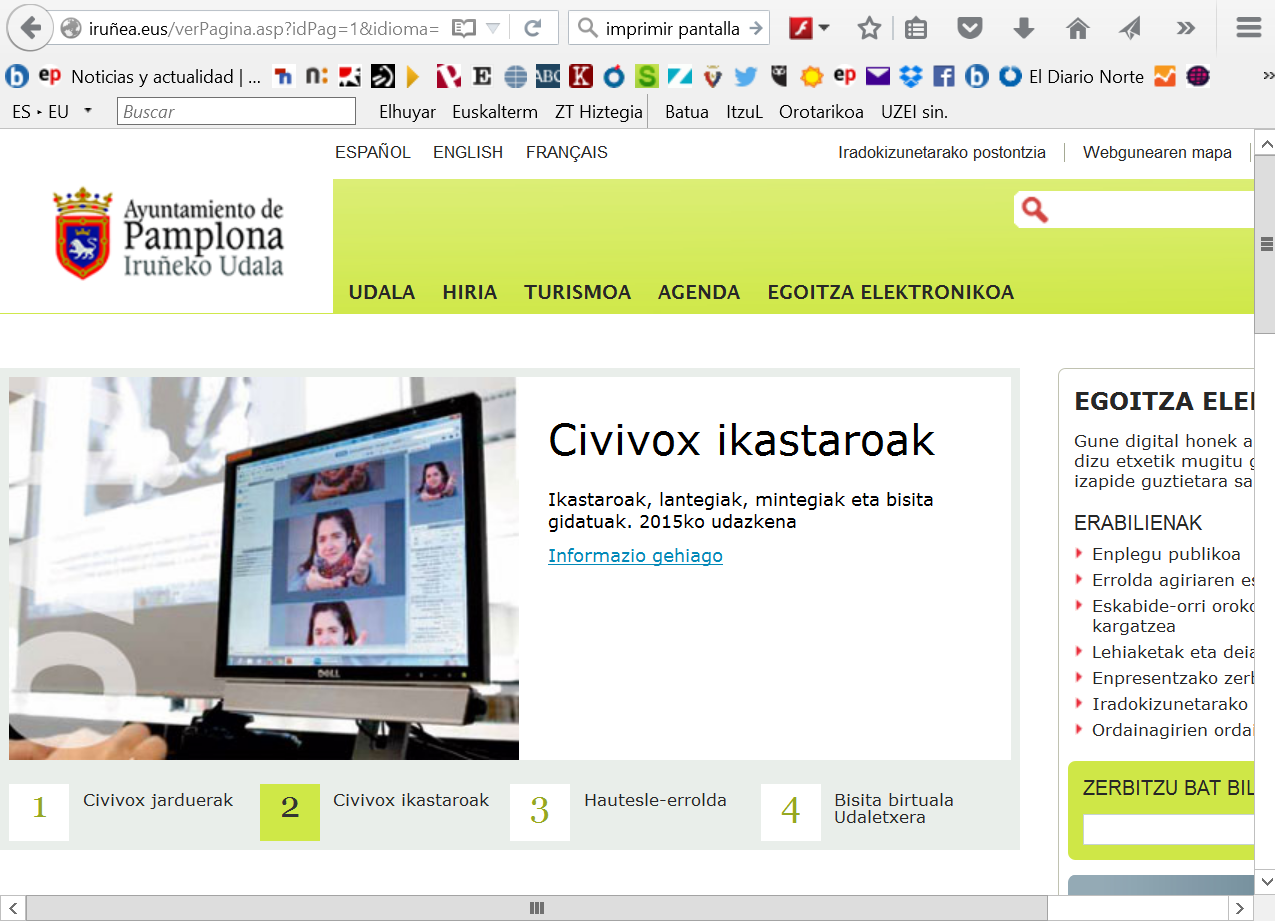Image resolution: width=1275 pixels, height=921 pixels.
Task: Click into the Buscar translation input field
Action: (236, 112)
